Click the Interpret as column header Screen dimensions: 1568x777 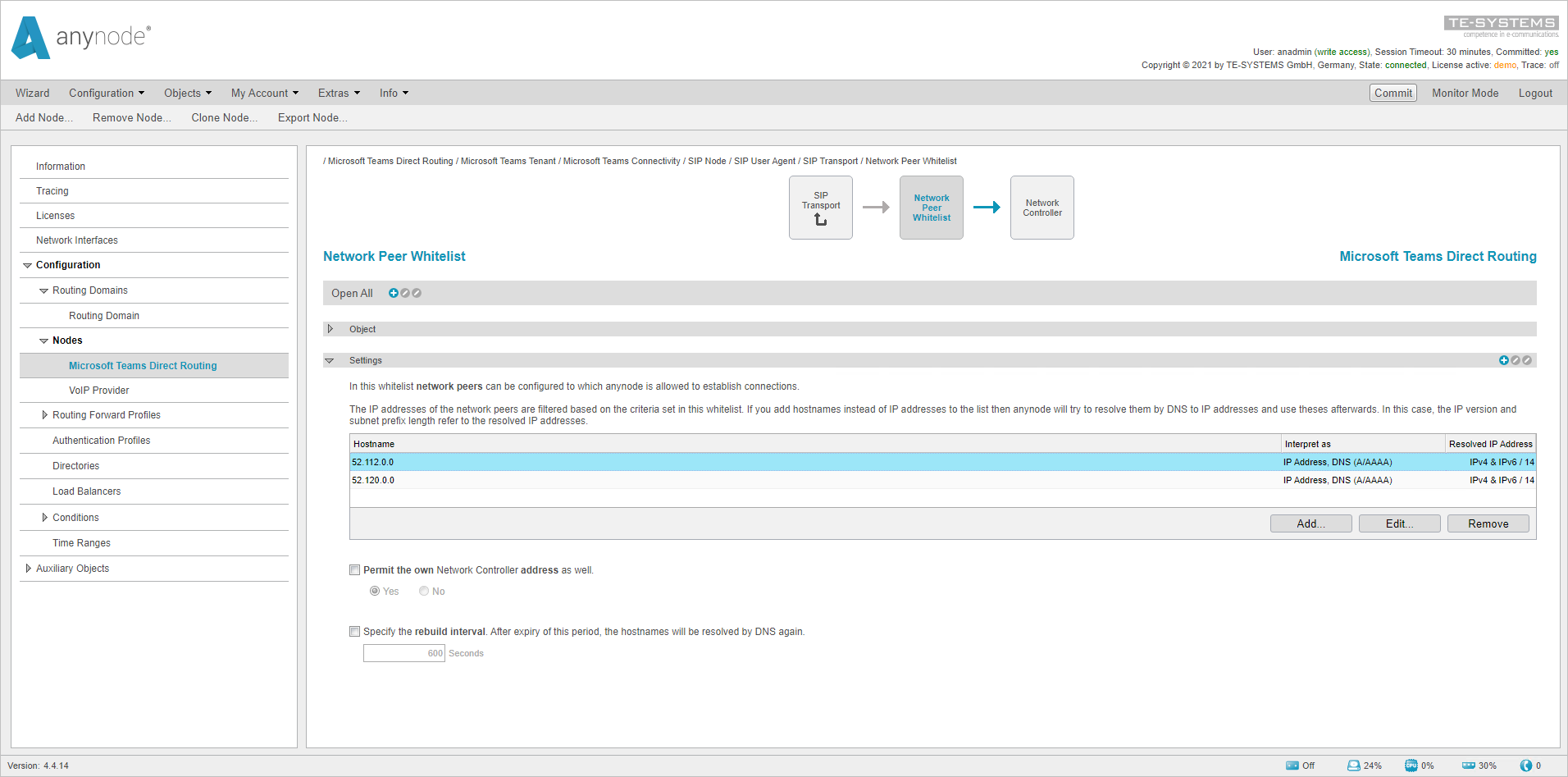[1363, 444]
